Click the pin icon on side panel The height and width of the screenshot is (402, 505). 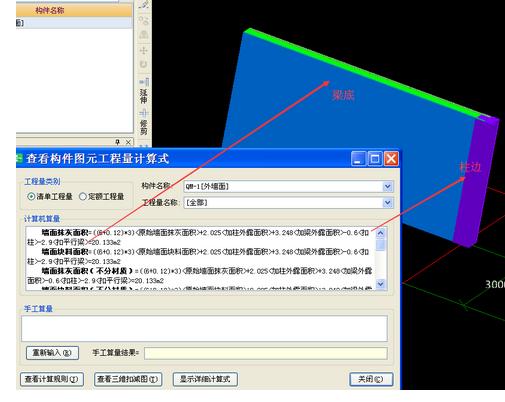point(117,142)
